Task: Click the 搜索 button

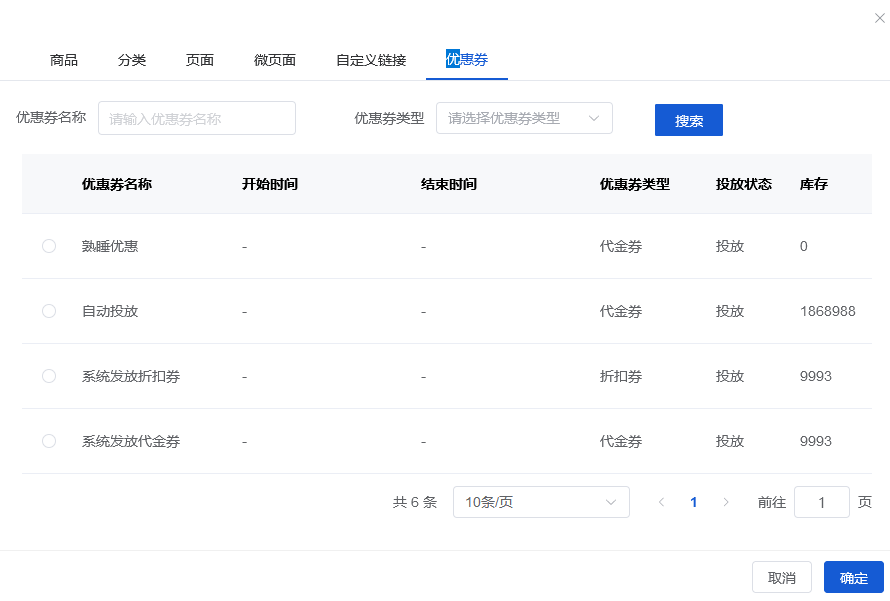Action: pyautogui.click(x=689, y=120)
